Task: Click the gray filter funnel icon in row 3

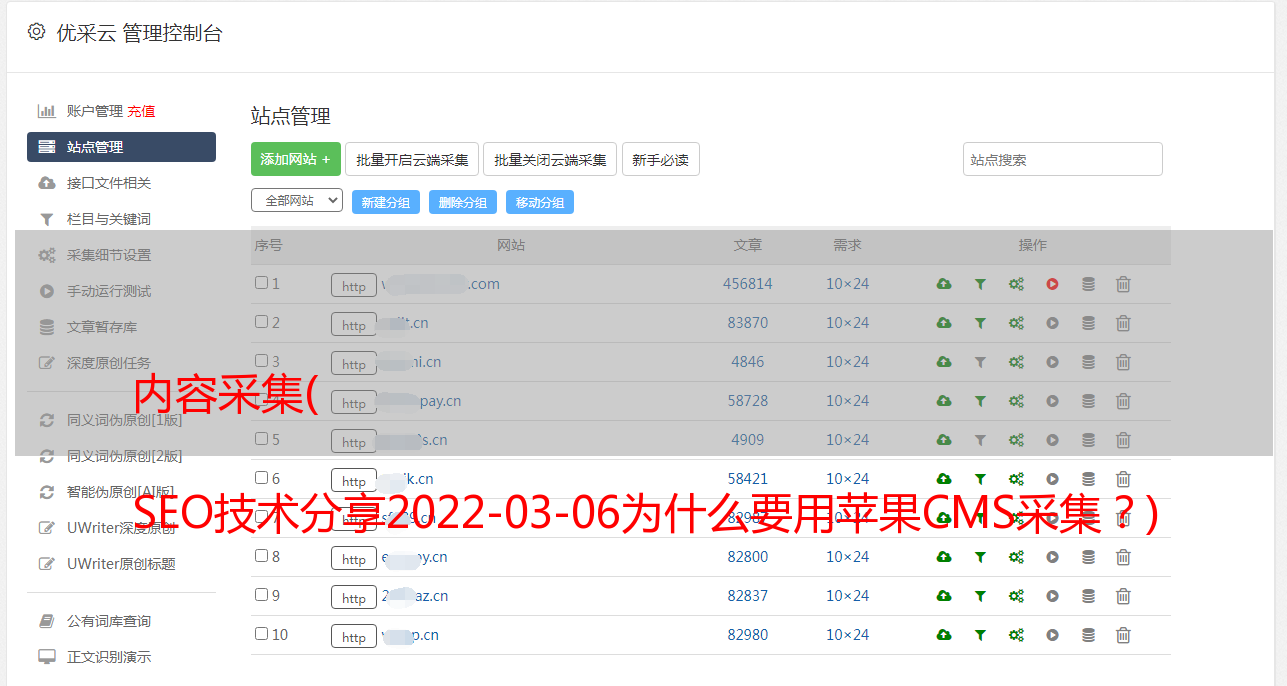Action: pos(980,362)
